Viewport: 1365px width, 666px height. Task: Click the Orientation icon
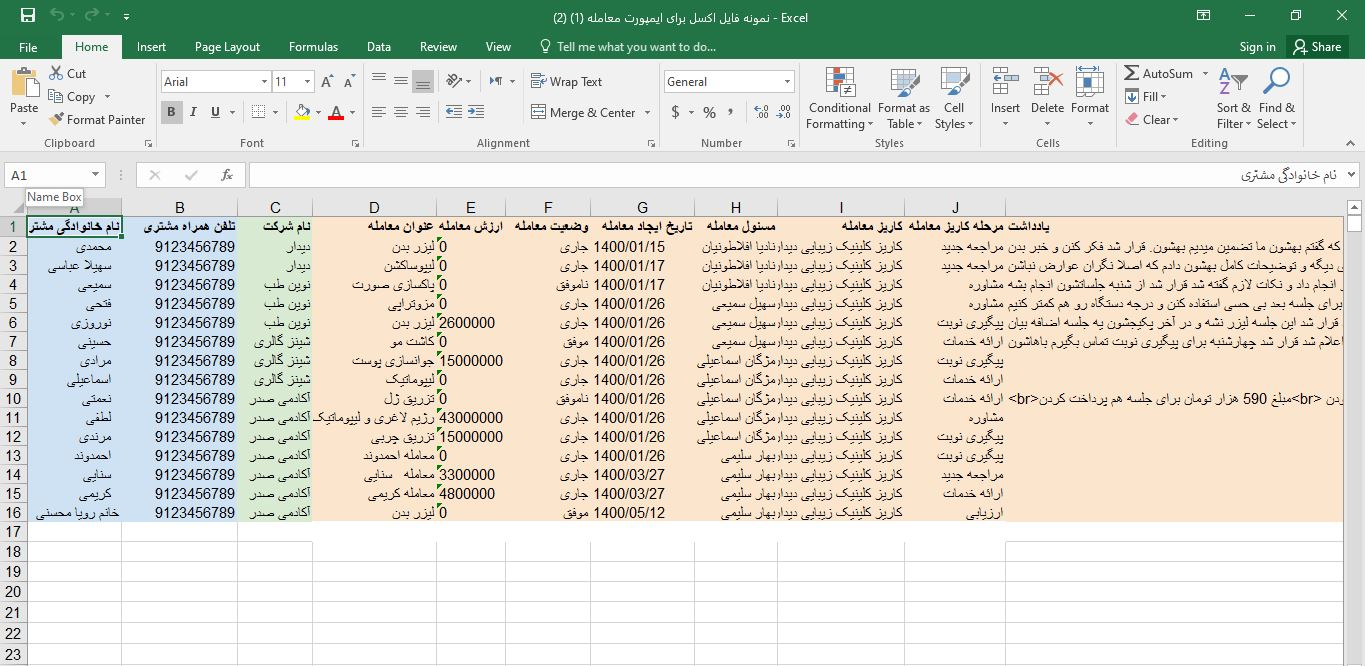click(x=455, y=82)
